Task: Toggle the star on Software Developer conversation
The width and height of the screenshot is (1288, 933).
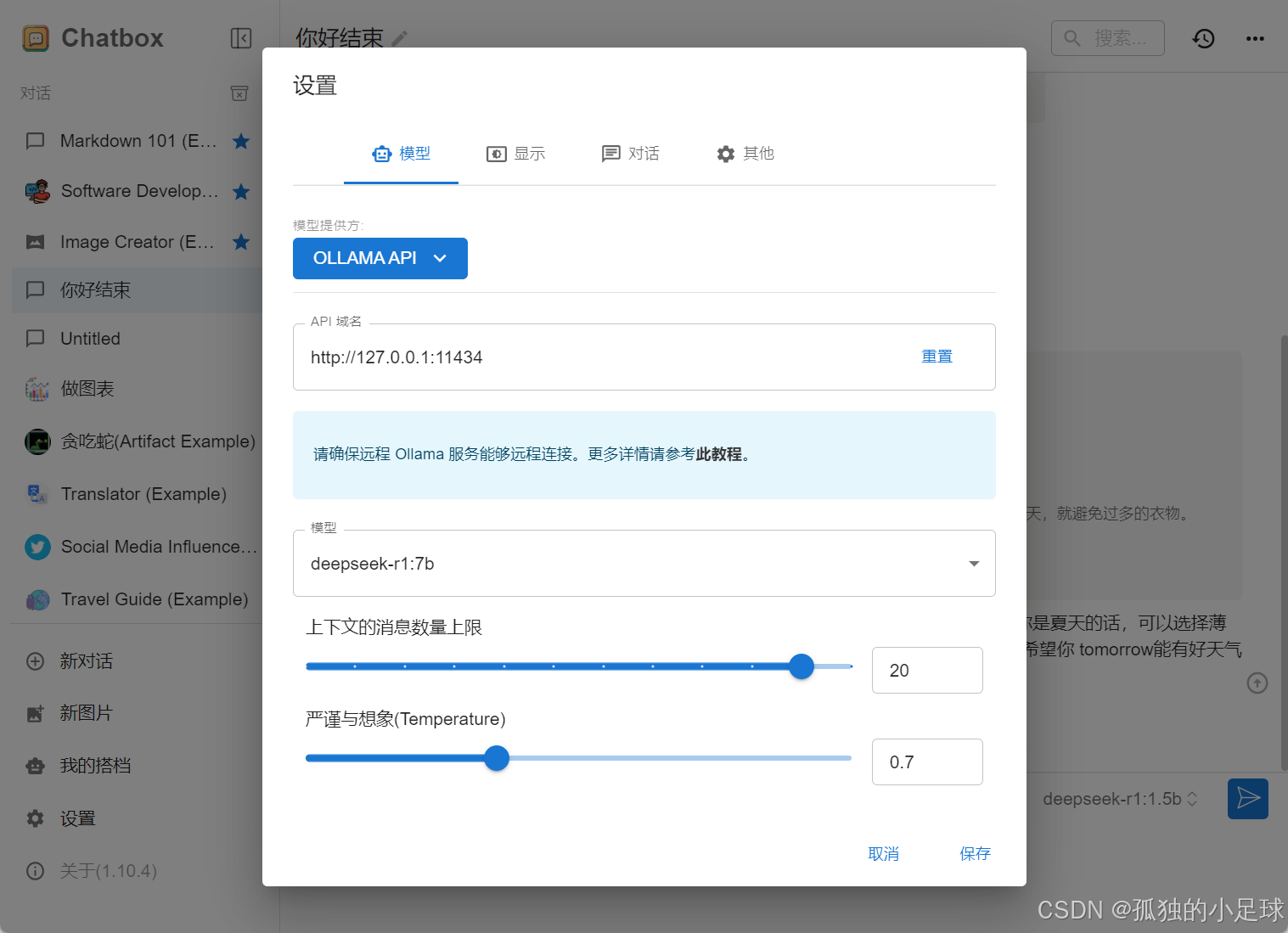Action: click(241, 192)
